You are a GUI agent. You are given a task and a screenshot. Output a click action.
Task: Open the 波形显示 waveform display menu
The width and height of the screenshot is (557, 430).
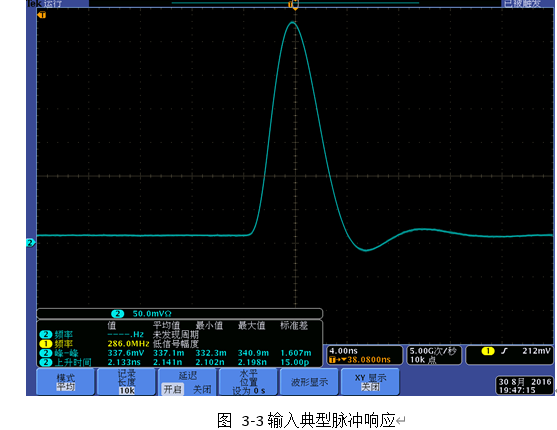point(309,382)
